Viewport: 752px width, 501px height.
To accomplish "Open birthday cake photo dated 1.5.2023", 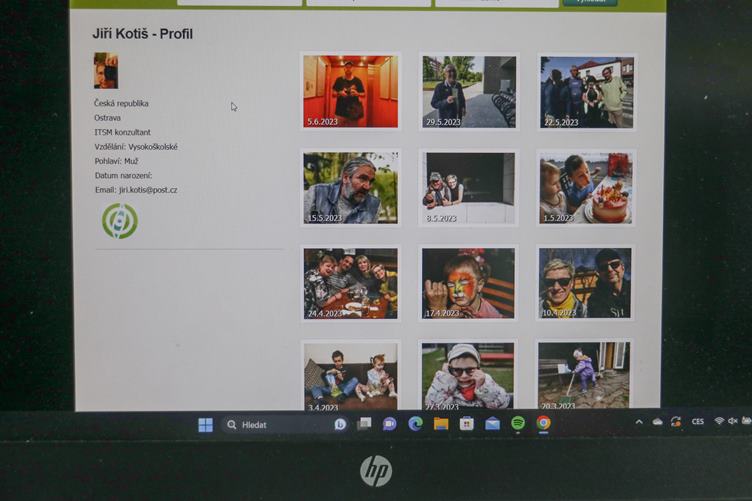I will 586,188.
